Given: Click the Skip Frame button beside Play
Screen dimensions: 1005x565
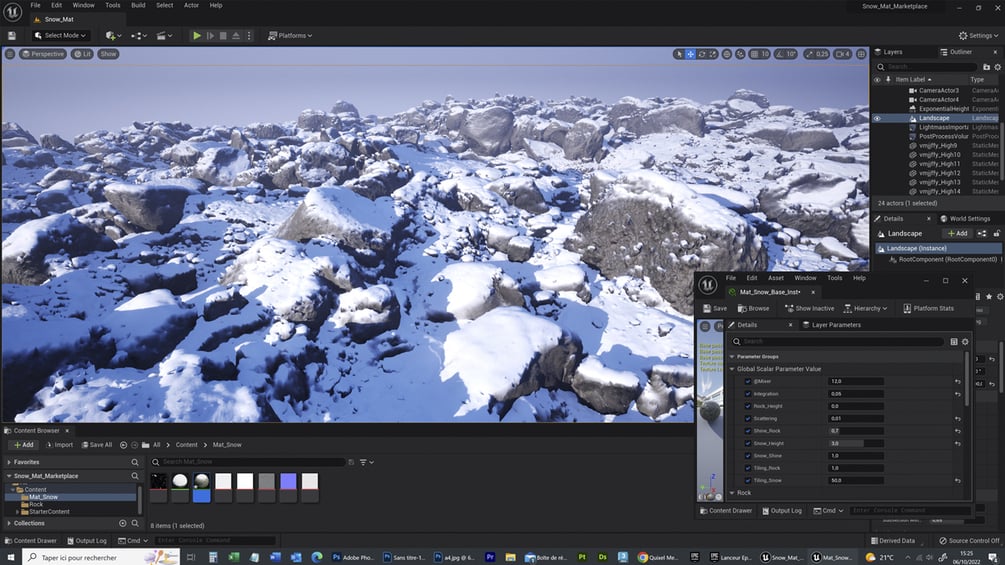Looking at the screenshot, I should pos(210,36).
